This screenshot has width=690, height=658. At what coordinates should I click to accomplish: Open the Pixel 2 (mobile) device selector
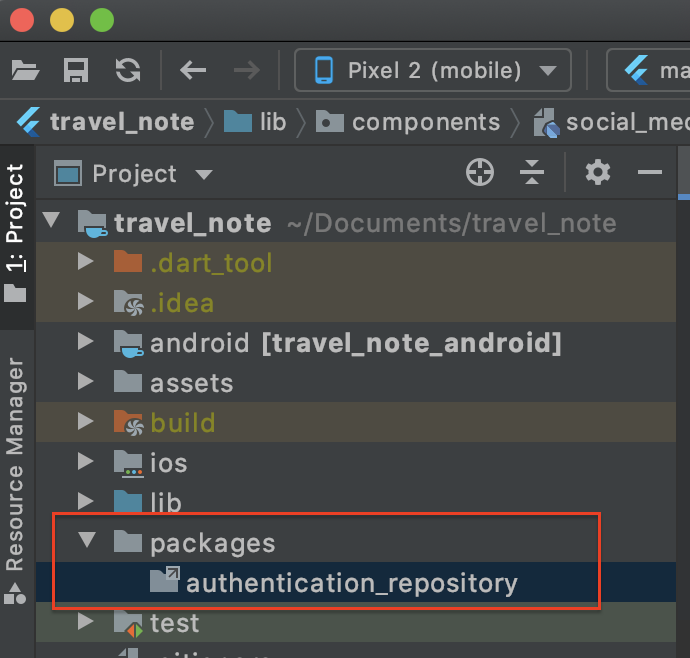(433, 70)
